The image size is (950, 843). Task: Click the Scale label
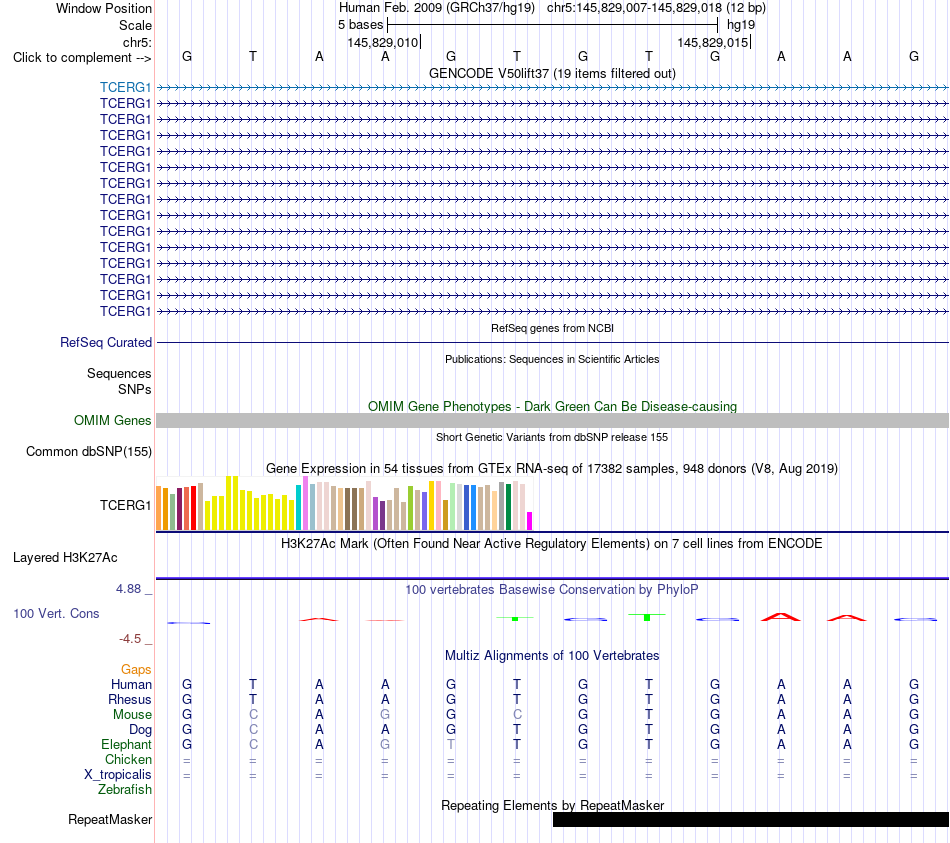click(135, 25)
